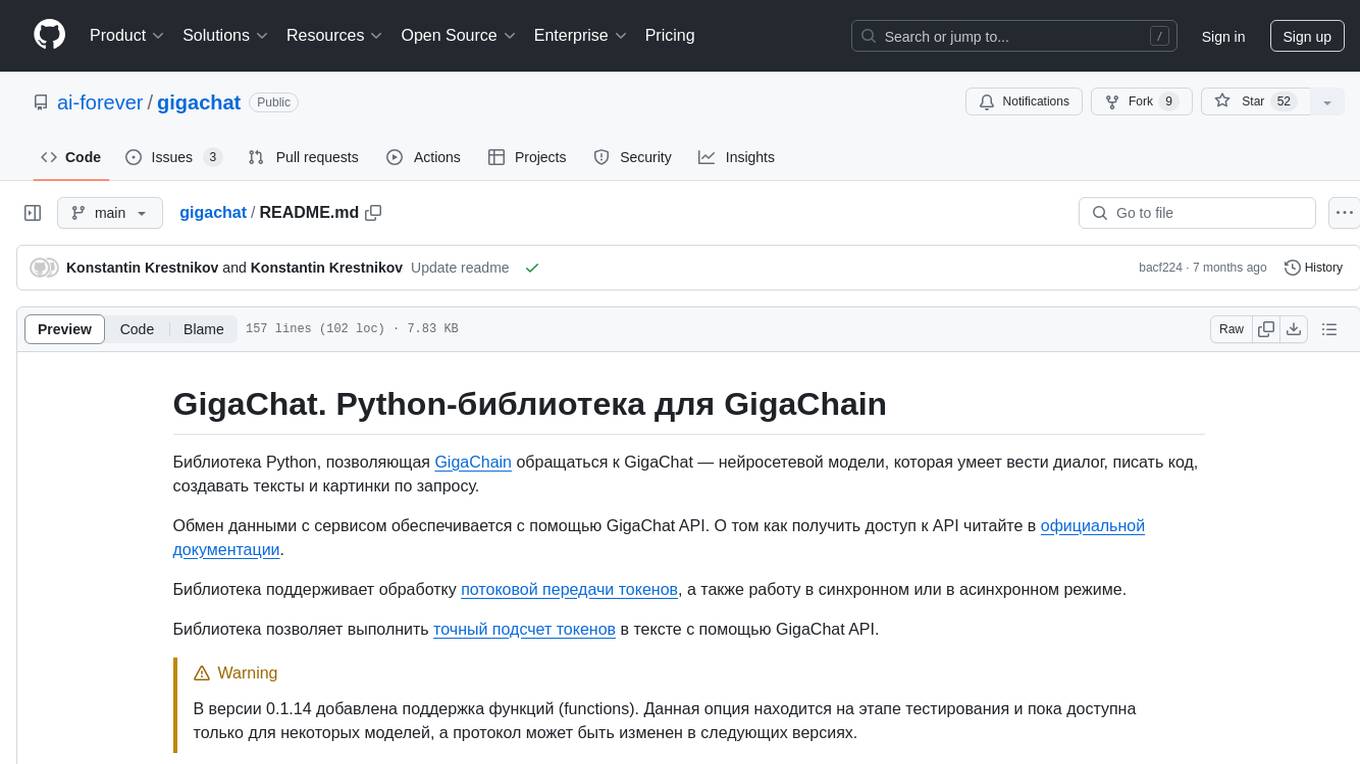Go to gigachat root in breadcrumb
This screenshot has width=1360, height=764.
click(213, 212)
